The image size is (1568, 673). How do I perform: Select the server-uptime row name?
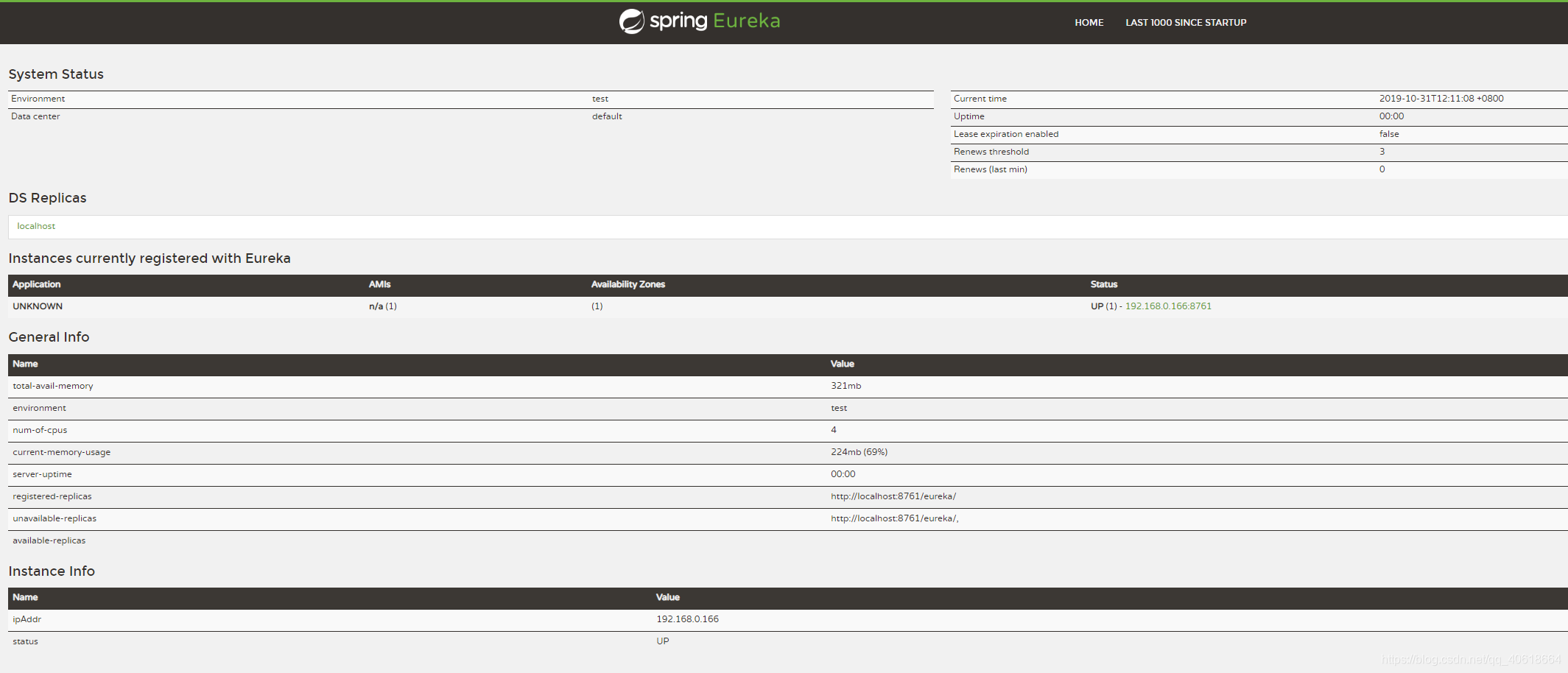pos(42,474)
